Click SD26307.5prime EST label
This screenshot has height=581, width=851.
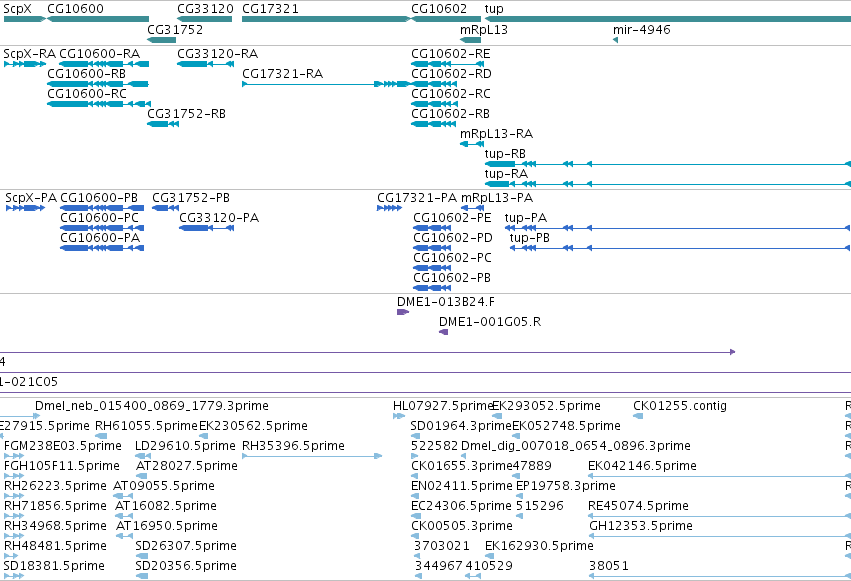point(186,546)
